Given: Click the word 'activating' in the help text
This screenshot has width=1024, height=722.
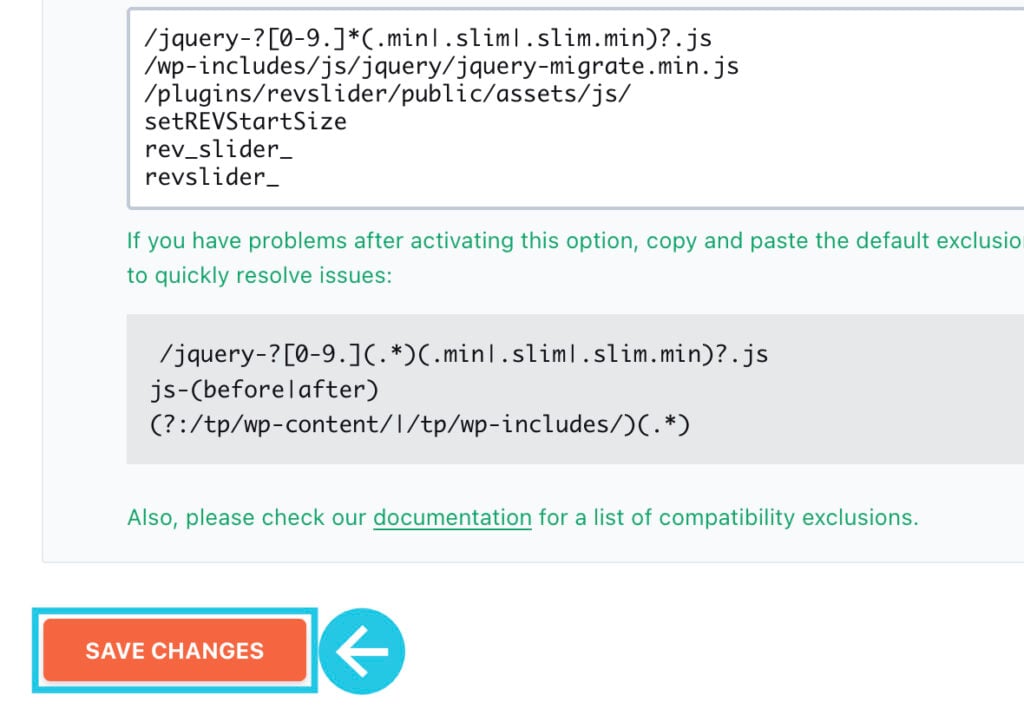Looking at the screenshot, I should click(462, 241).
